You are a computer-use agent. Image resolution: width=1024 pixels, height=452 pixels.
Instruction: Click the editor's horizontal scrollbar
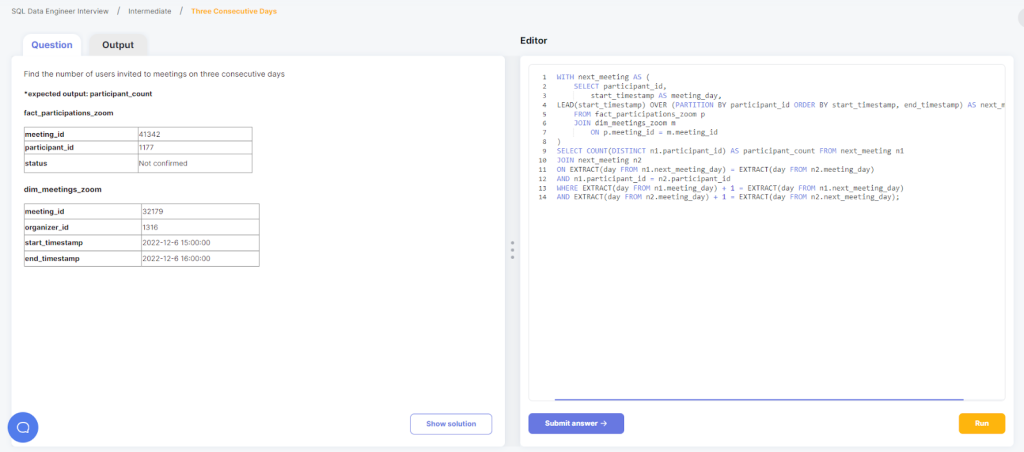[758, 399]
